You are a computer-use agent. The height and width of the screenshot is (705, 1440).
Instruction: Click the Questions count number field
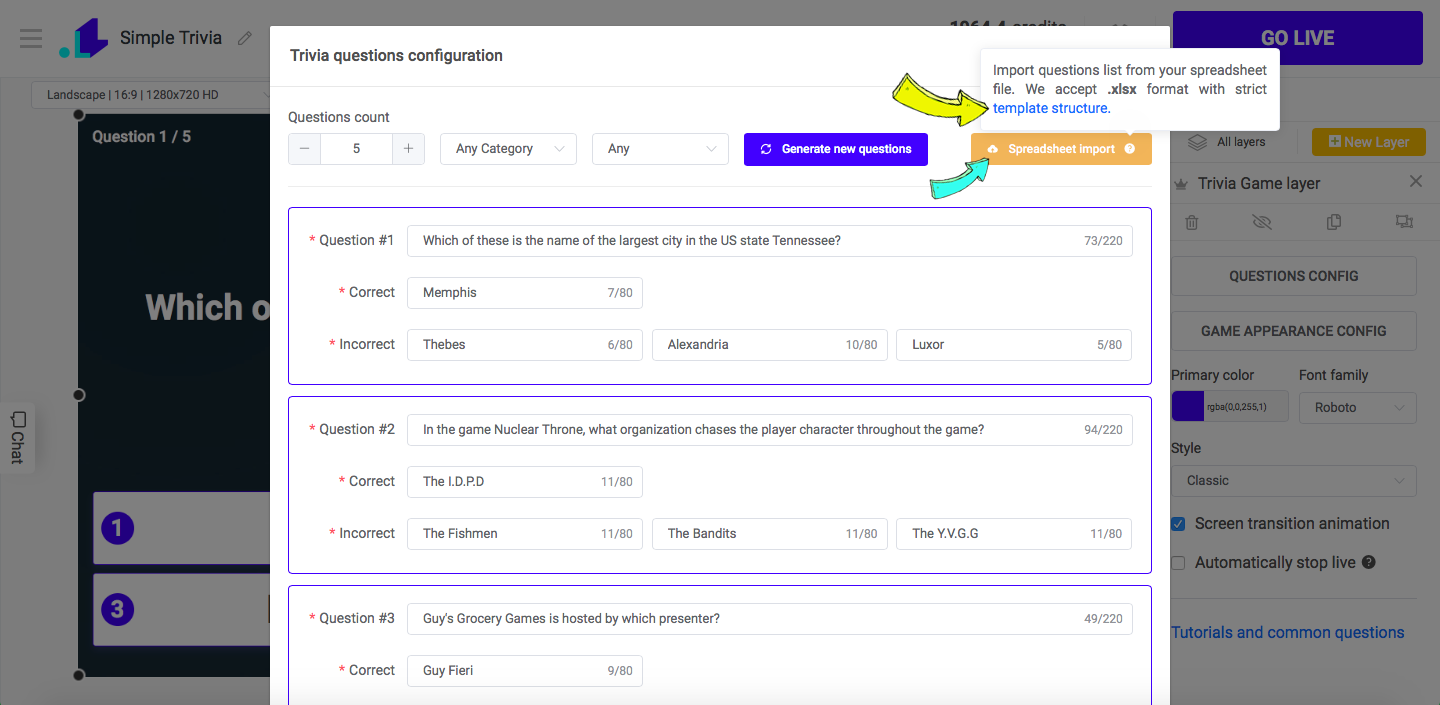356,149
